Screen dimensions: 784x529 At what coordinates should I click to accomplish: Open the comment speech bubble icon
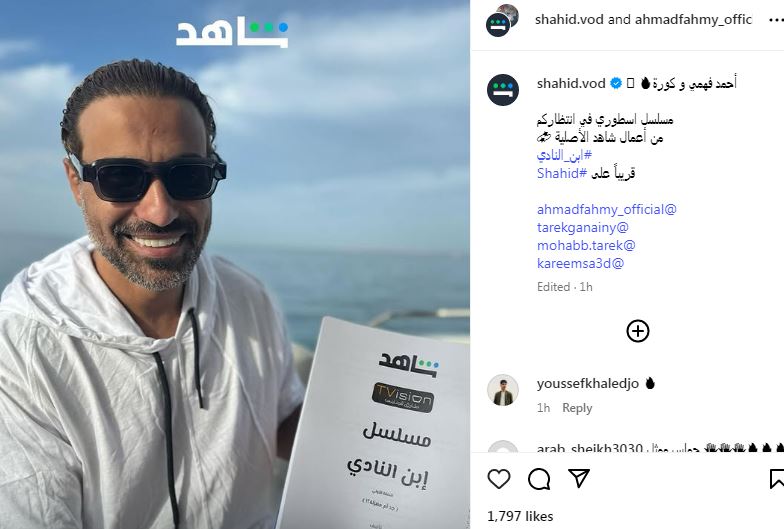[x=539, y=479]
